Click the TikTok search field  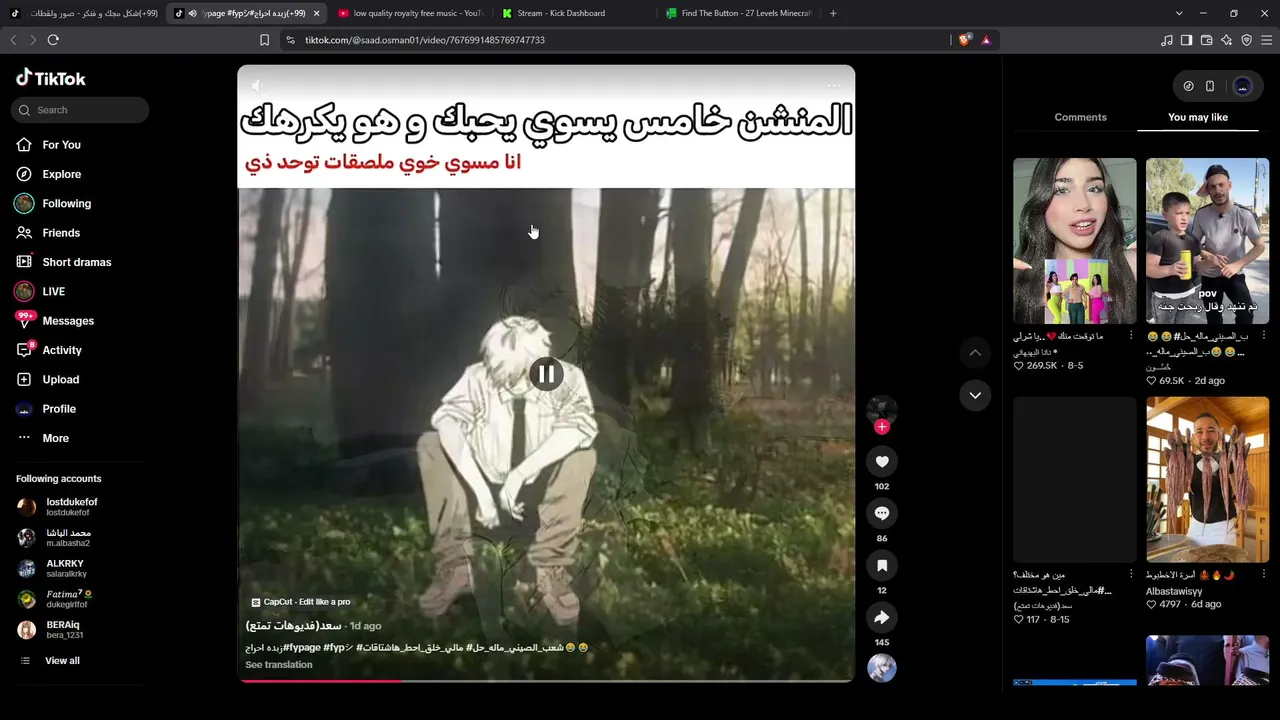coord(80,110)
